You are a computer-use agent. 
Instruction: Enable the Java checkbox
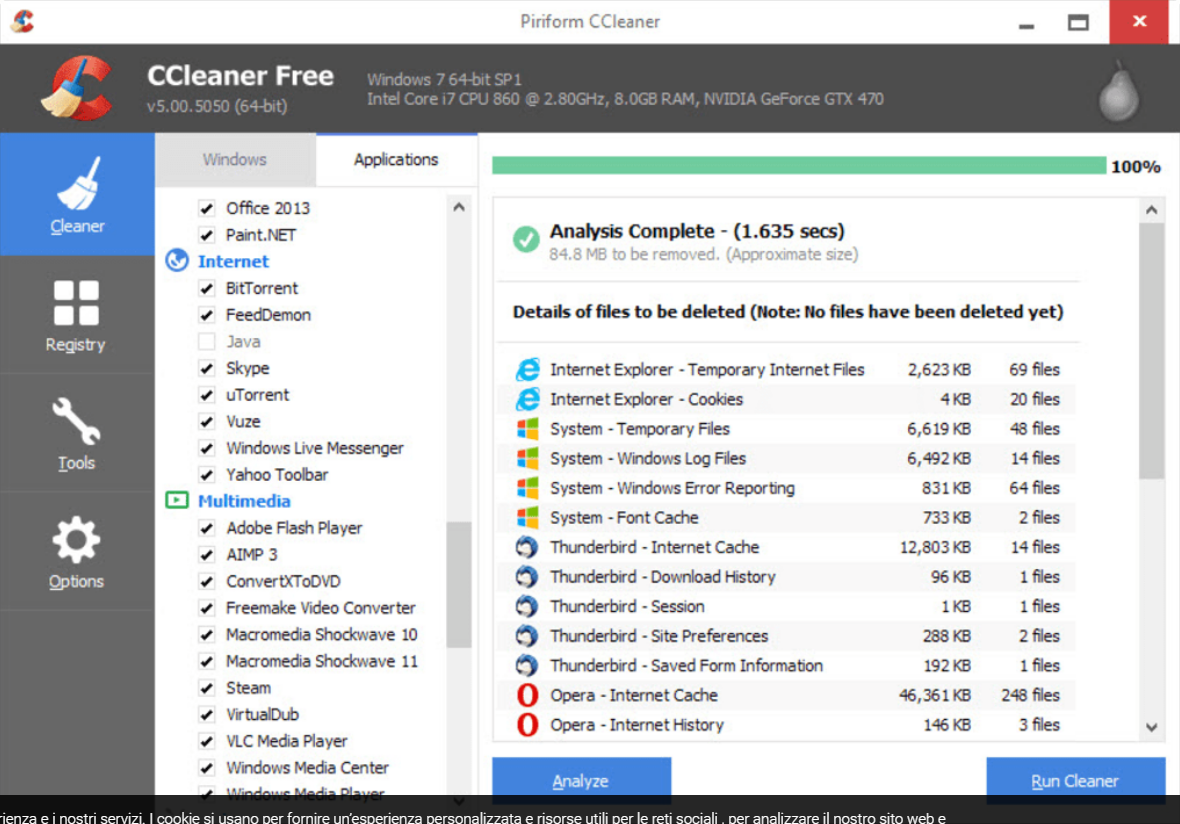[x=207, y=342]
